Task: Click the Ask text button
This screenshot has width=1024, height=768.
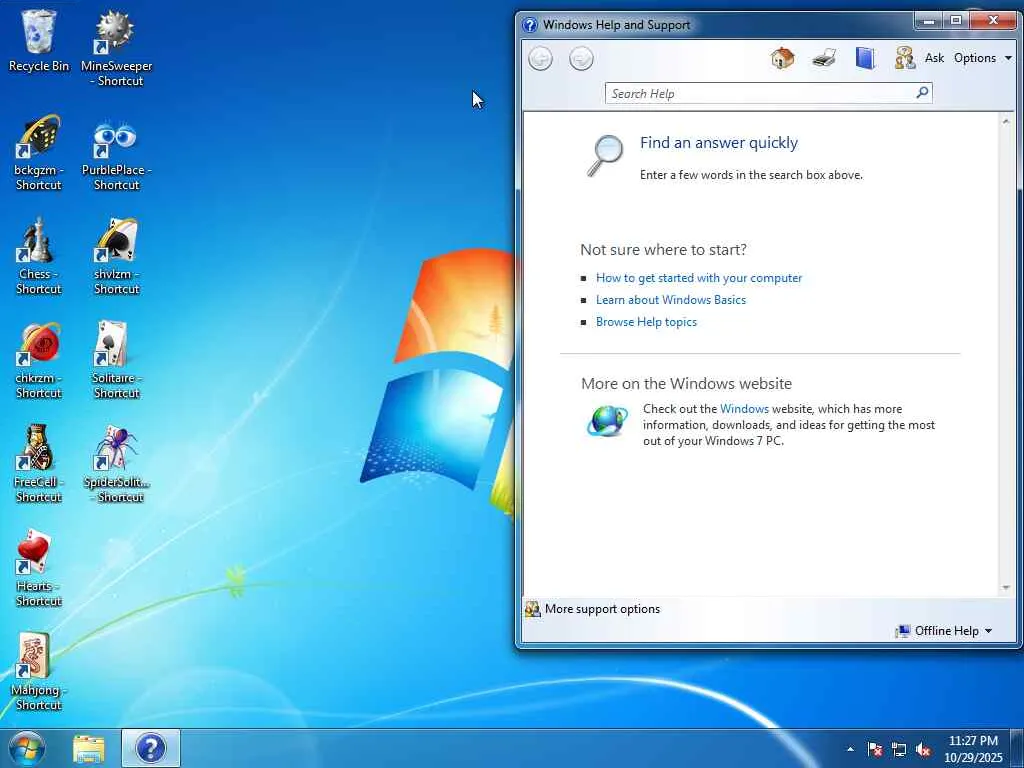Action: pos(935,58)
